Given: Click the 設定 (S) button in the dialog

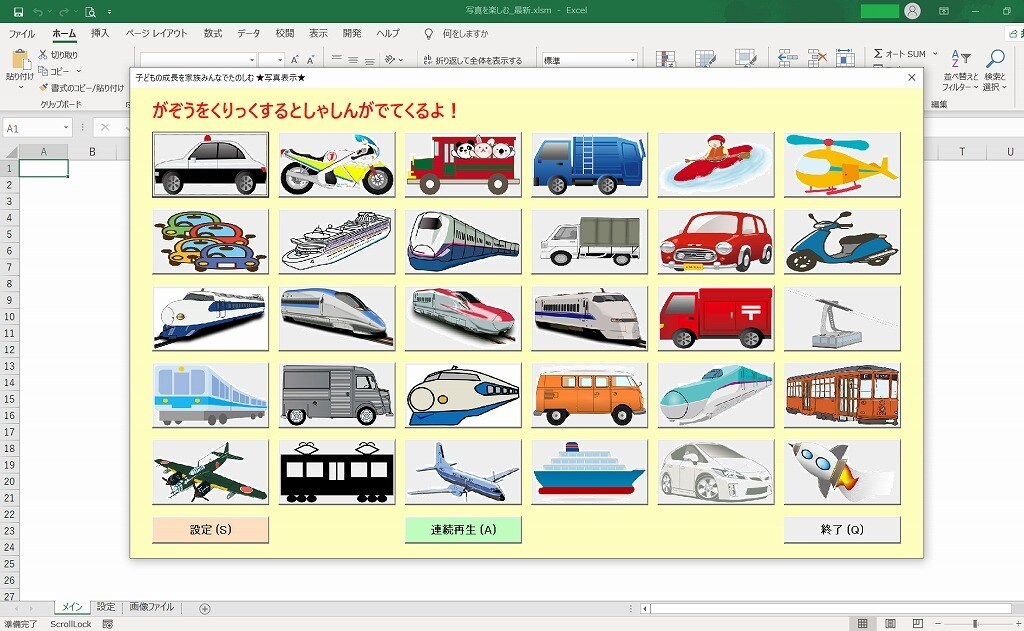Looking at the screenshot, I should (210, 530).
